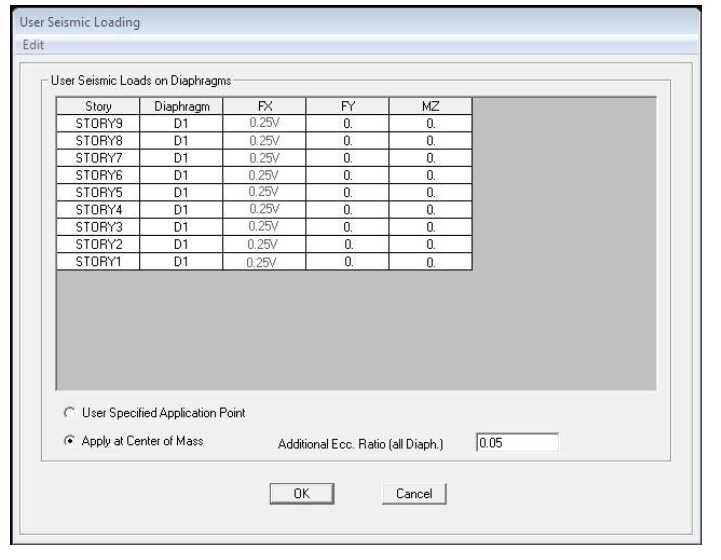Select the STORY8 row label
721x560 pixels.
98,141
